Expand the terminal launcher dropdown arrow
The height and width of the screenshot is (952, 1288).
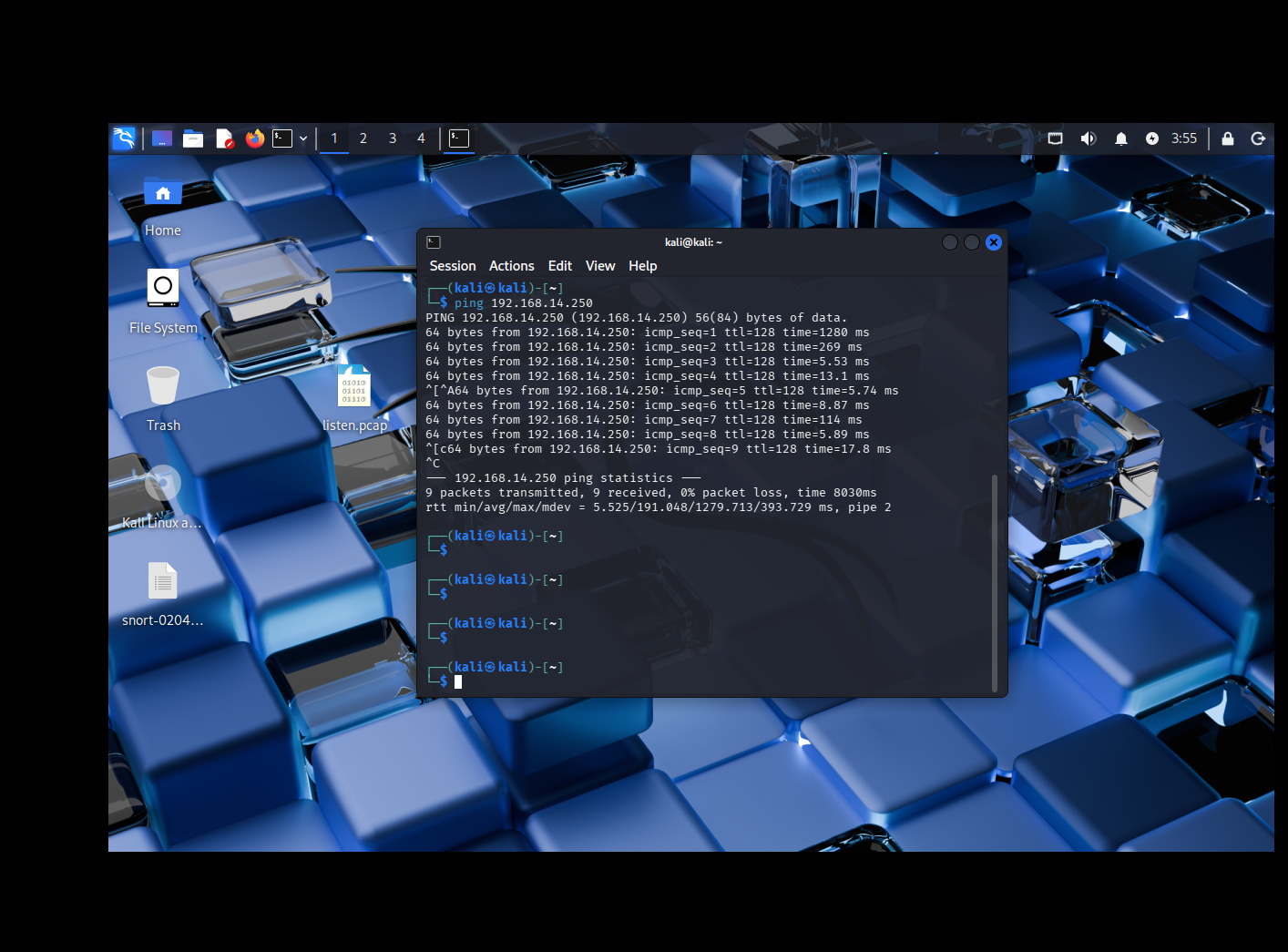(x=303, y=138)
